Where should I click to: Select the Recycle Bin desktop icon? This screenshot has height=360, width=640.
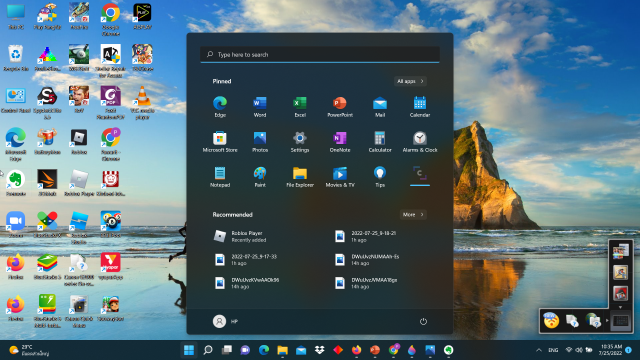point(16,58)
